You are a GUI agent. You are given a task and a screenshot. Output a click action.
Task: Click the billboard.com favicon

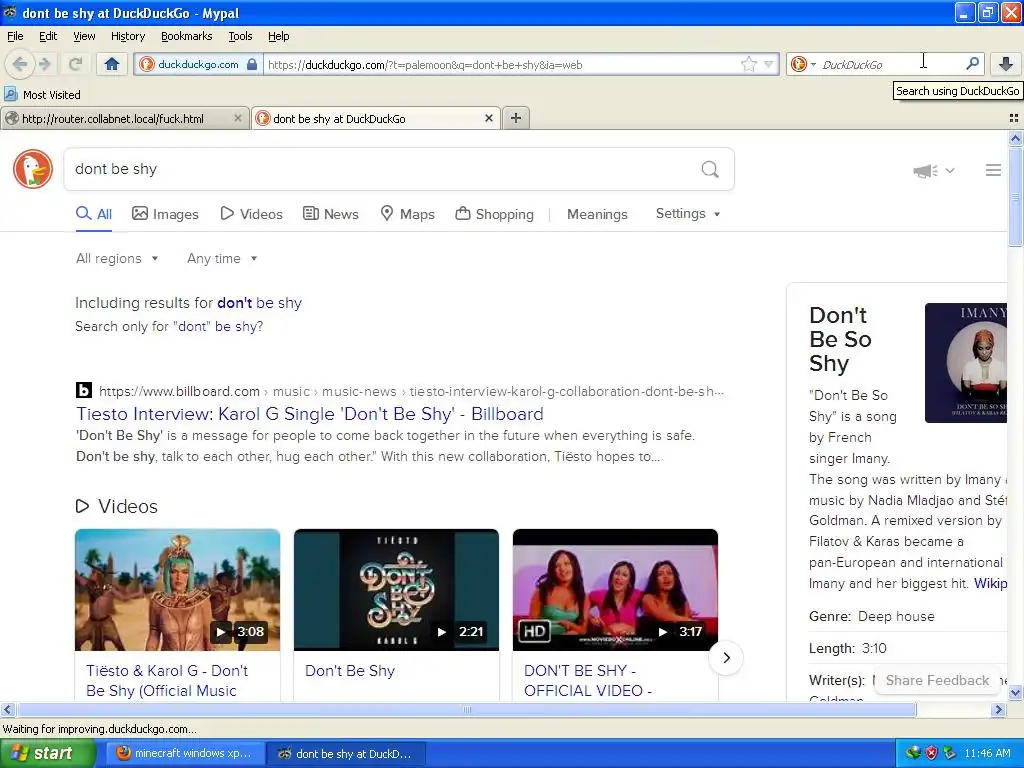[x=84, y=391]
